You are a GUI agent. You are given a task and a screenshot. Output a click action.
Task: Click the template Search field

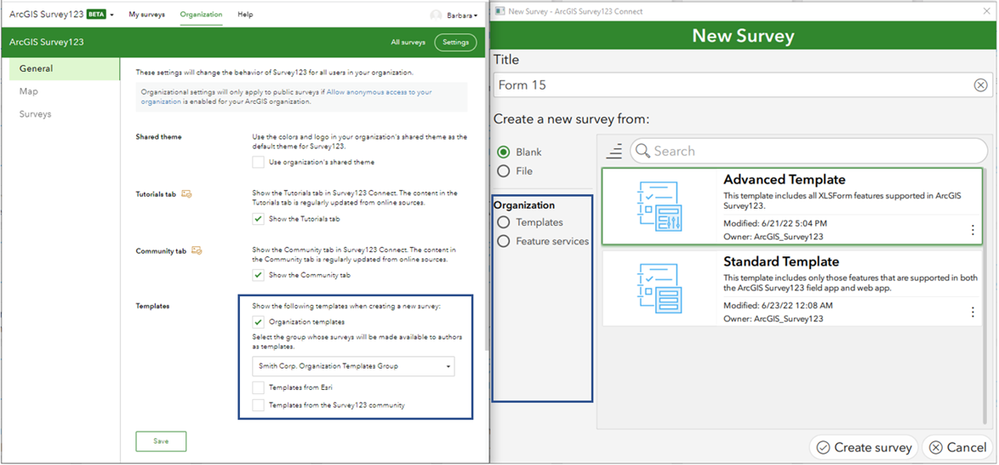pos(809,151)
